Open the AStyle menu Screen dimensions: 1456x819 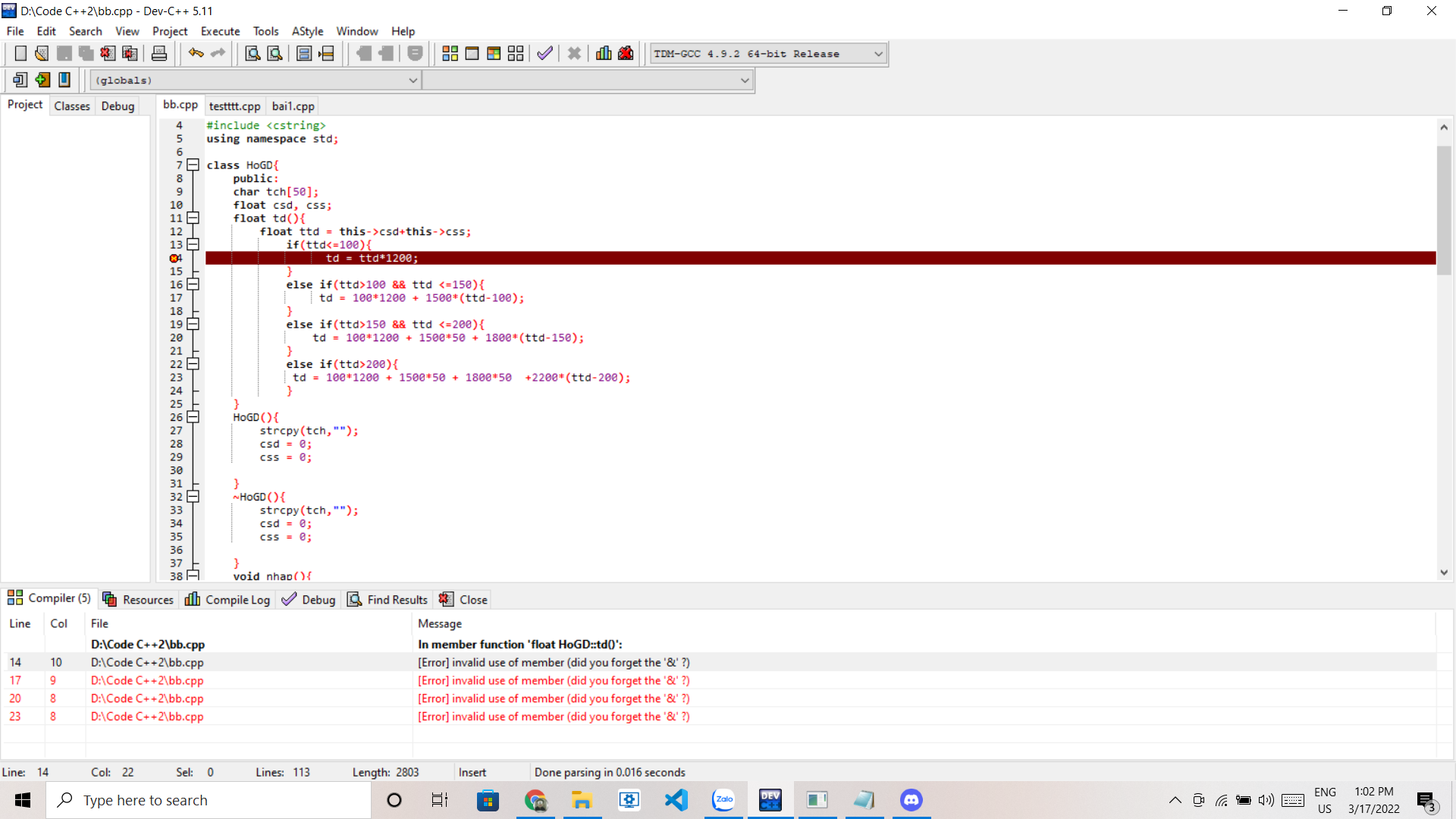click(x=307, y=31)
